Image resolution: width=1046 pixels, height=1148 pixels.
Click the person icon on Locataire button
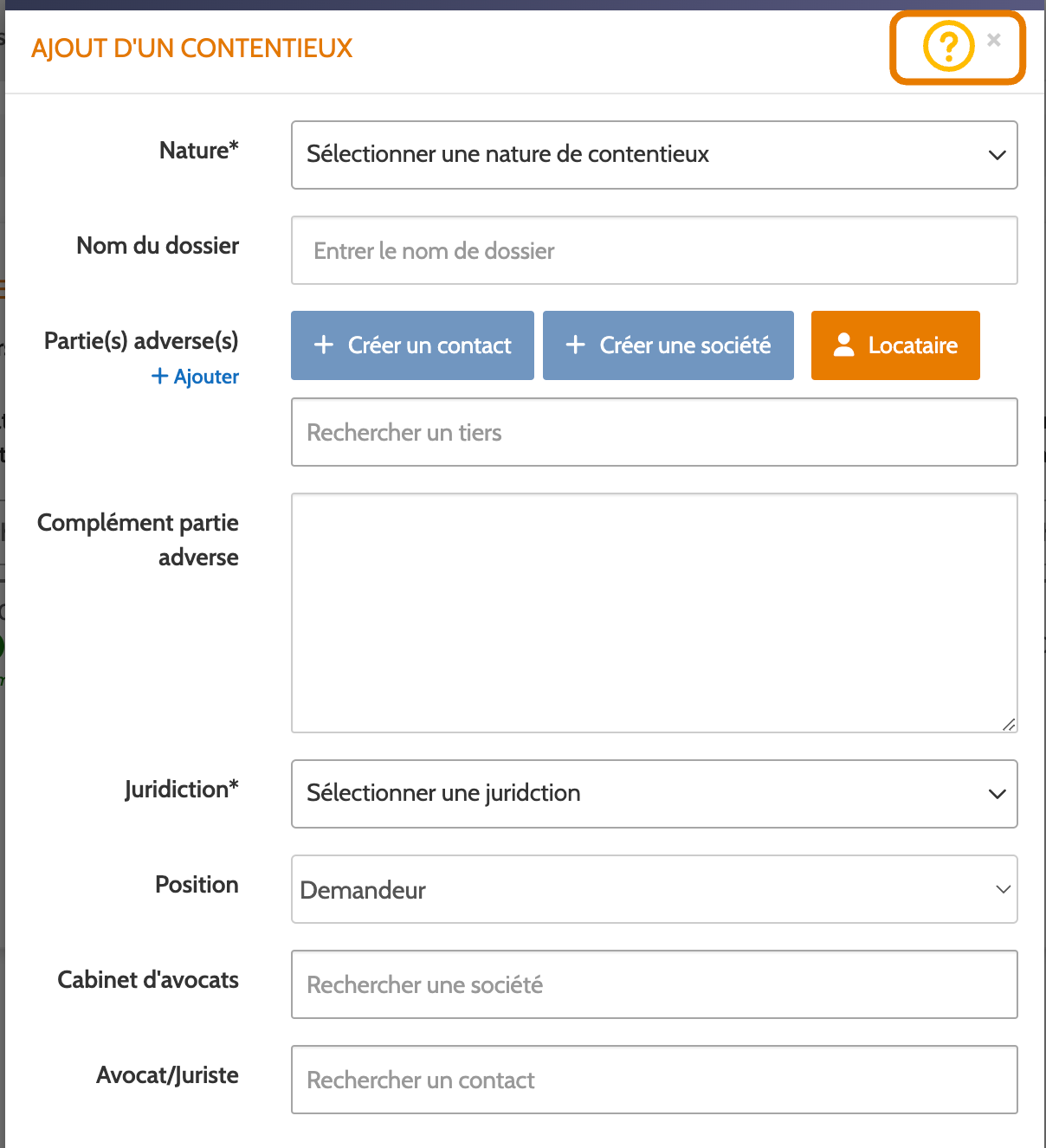844,345
